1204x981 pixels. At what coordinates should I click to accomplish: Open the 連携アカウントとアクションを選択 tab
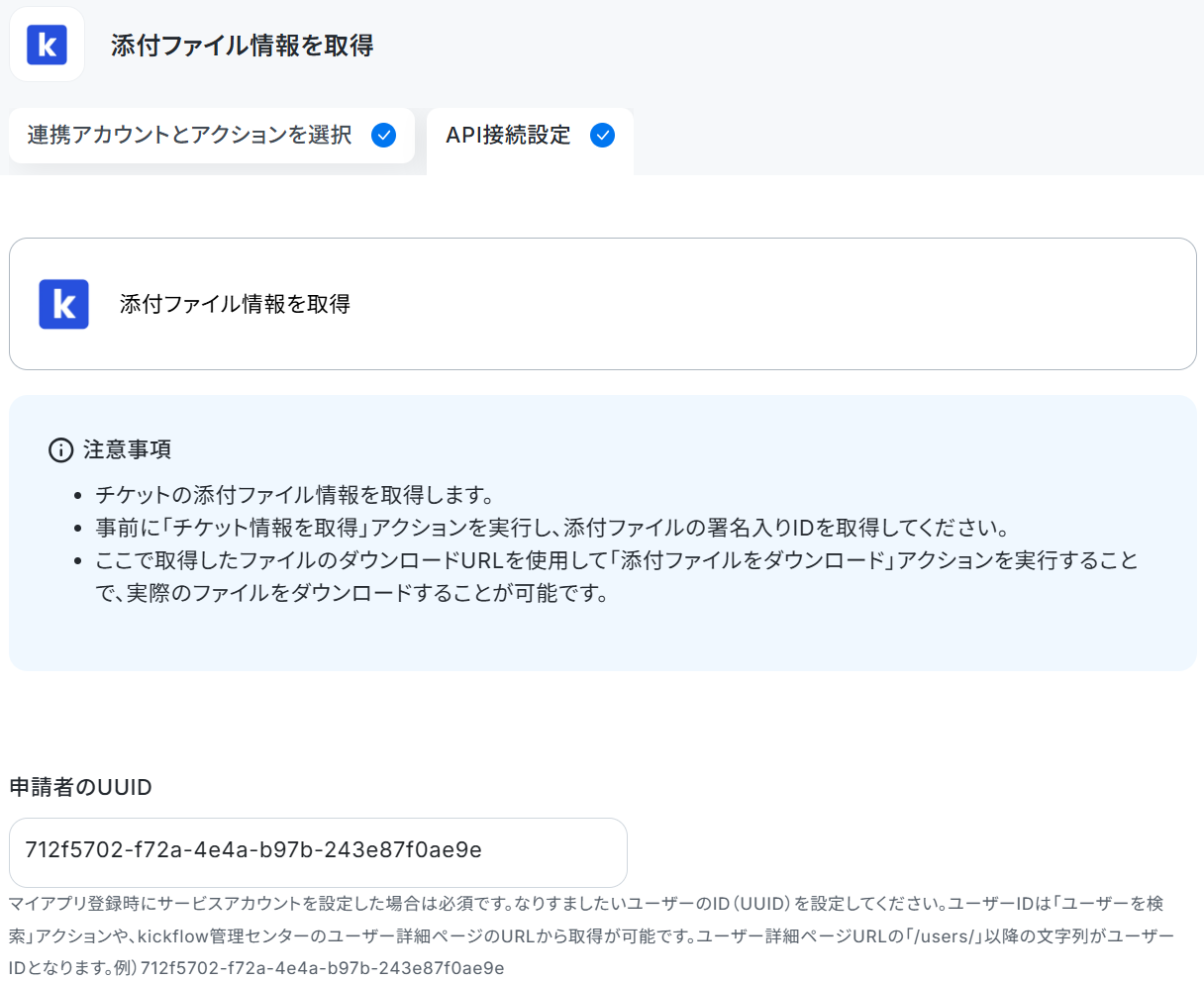[212, 136]
